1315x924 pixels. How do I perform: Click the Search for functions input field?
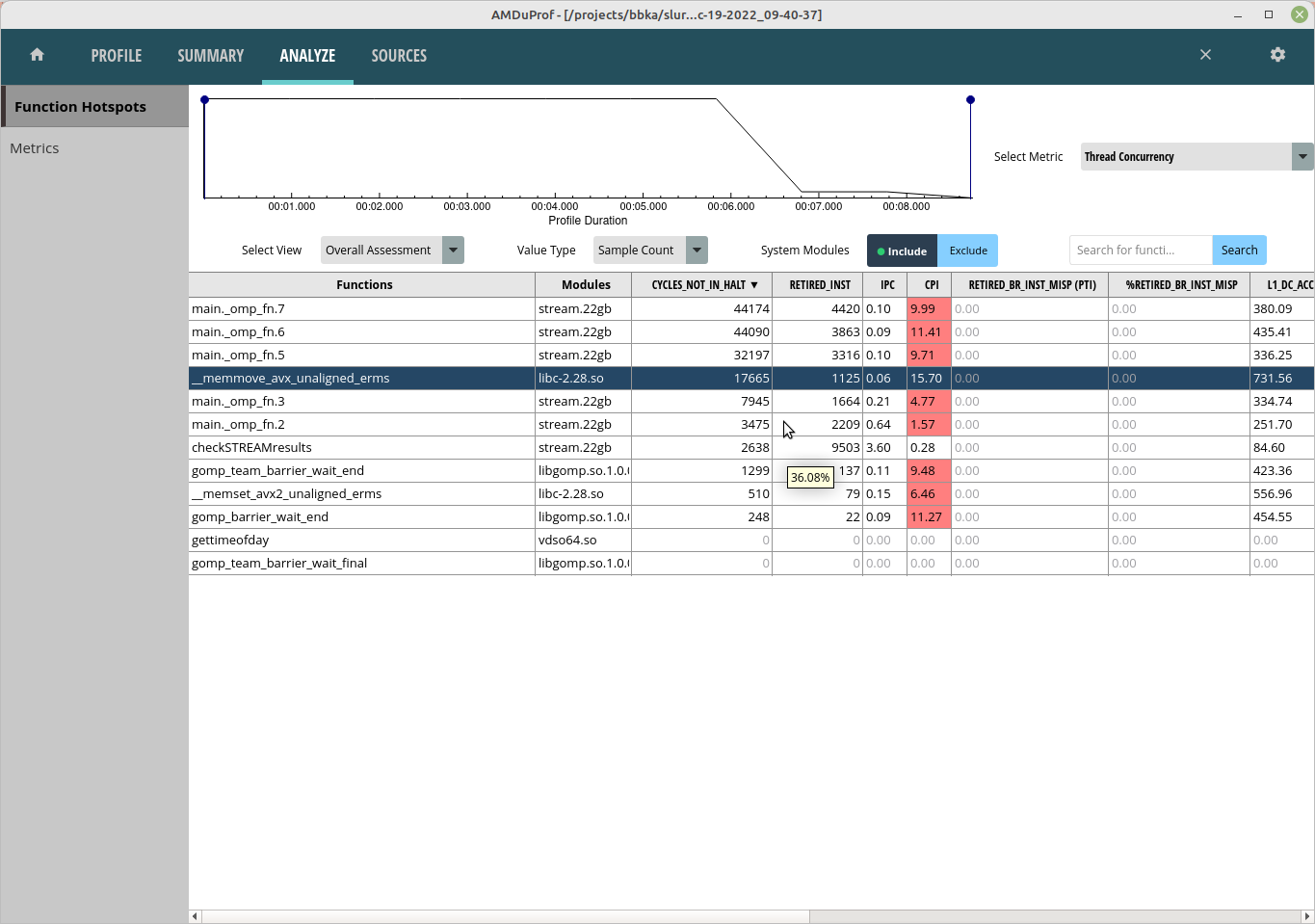pyautogui.click(x=1140, y=251)
